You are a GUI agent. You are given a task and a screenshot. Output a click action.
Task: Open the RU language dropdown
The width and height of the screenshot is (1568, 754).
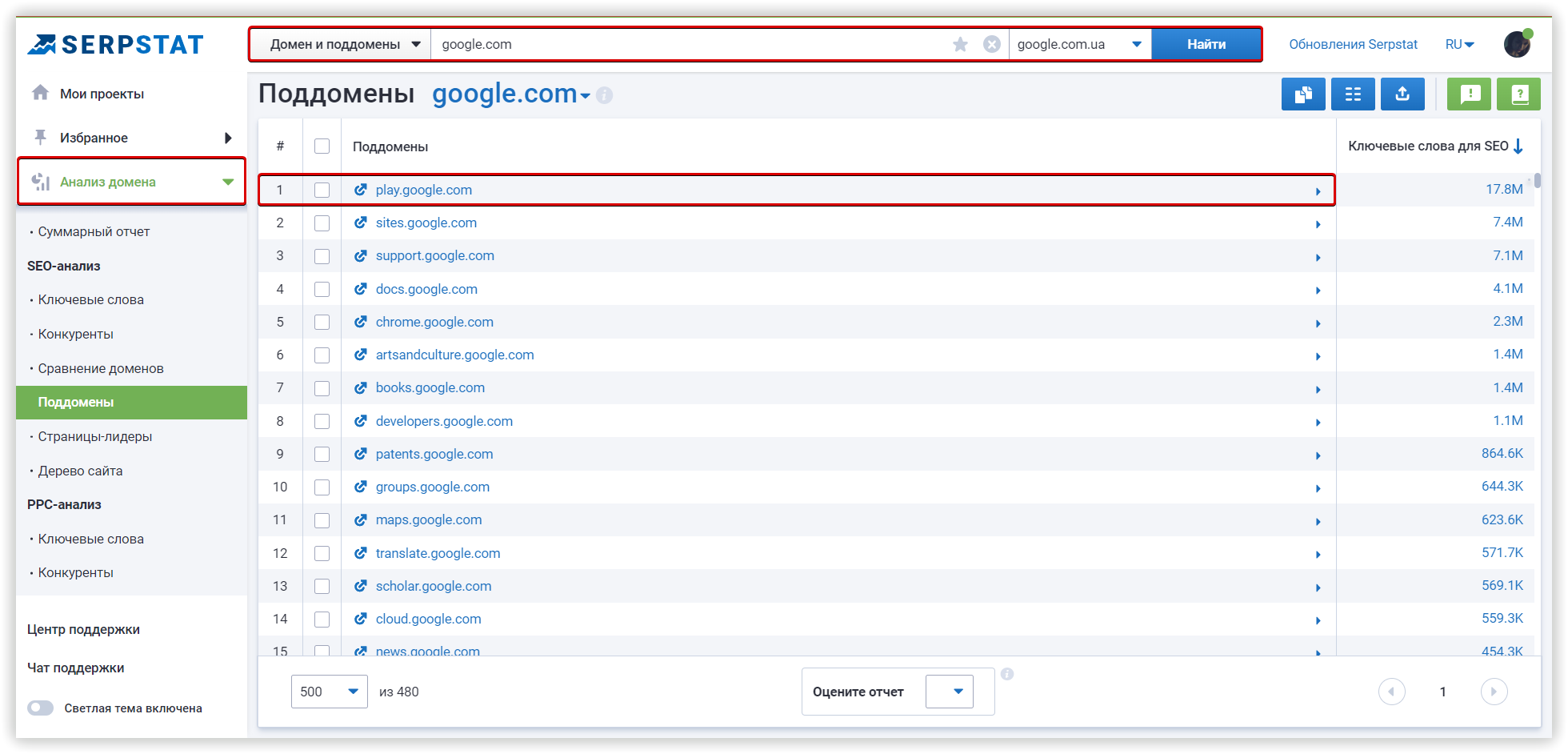coord(1460,45)
